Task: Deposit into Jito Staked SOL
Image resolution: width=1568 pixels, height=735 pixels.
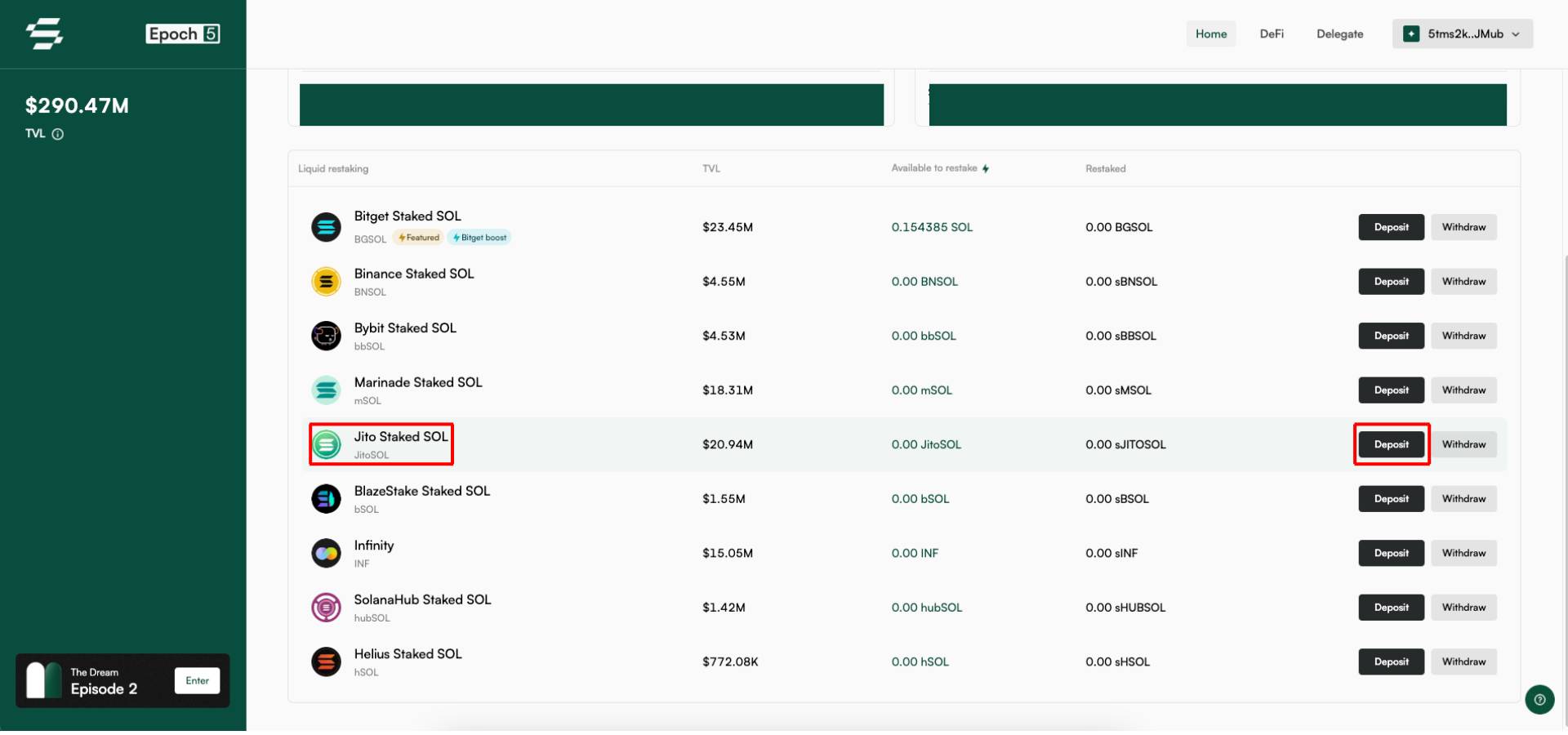Action: point(1392,444)
